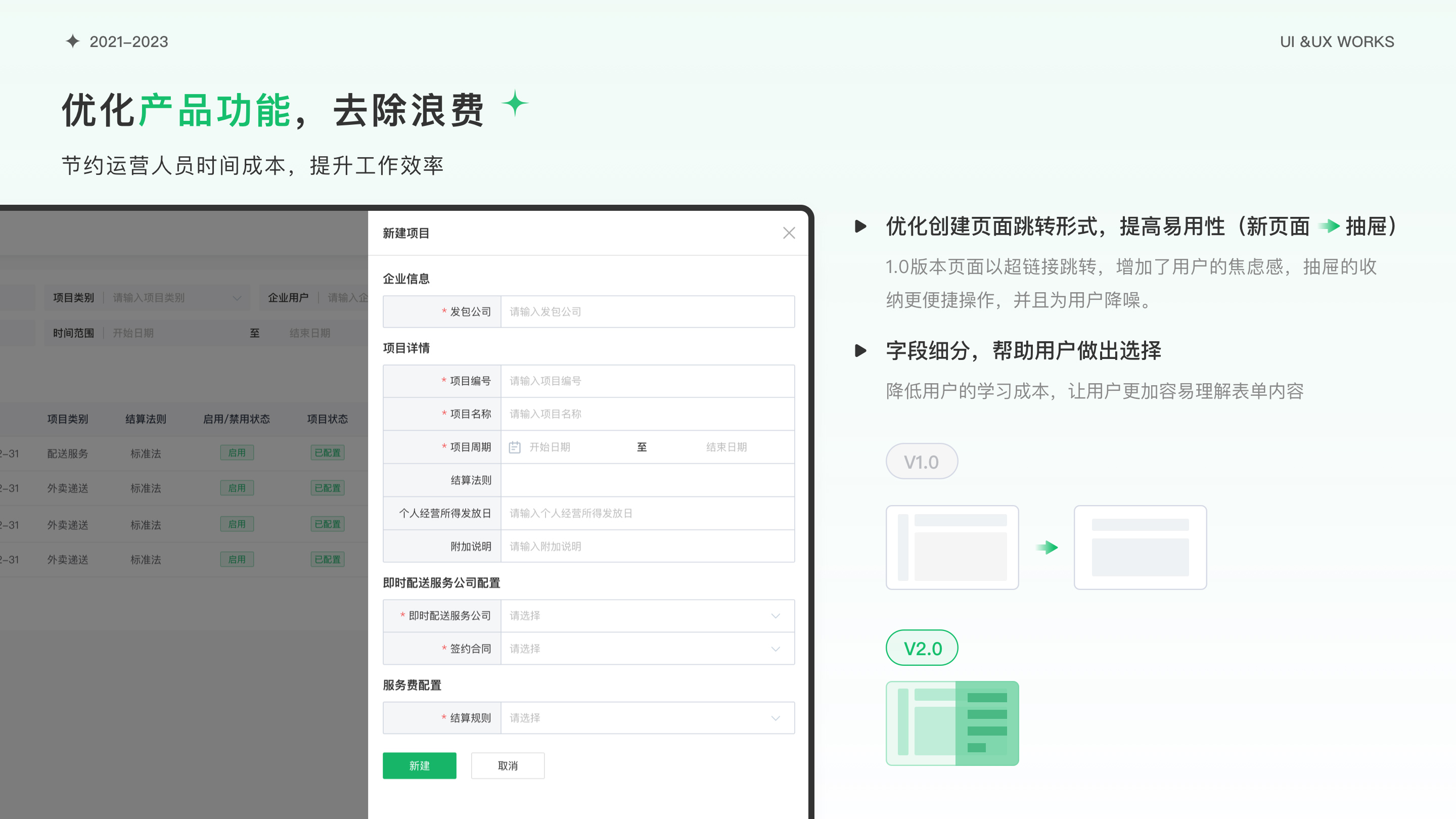Focus the 附加说明 input field
This screenshot has width=1456, height=819.
click(647, 546)
